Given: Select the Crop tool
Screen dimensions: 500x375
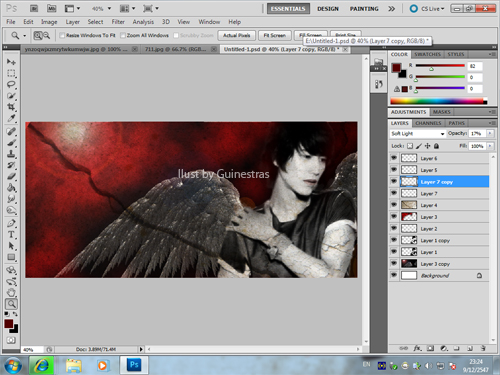Looking at the screenshot, I should click(11, 107).
